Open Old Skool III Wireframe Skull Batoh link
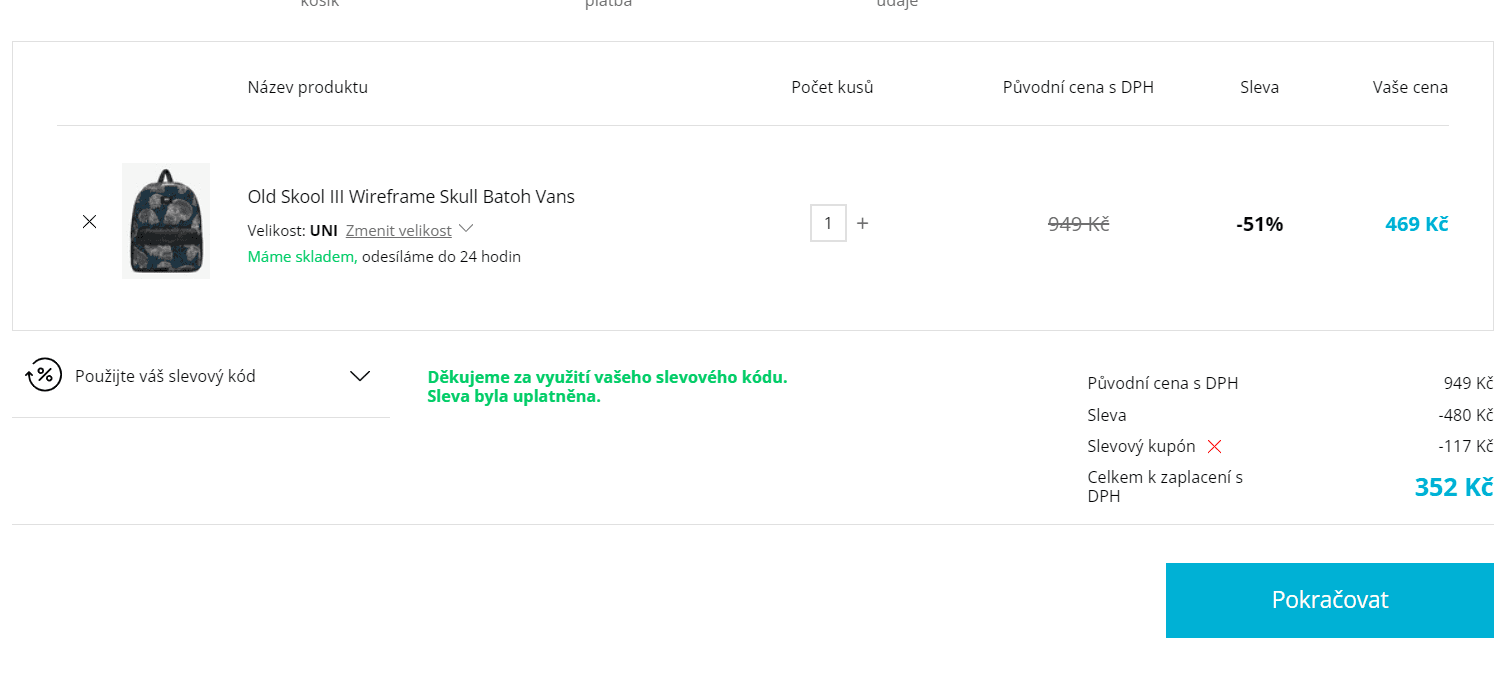This screenshot has height=683, width=1504. (411, 197)
